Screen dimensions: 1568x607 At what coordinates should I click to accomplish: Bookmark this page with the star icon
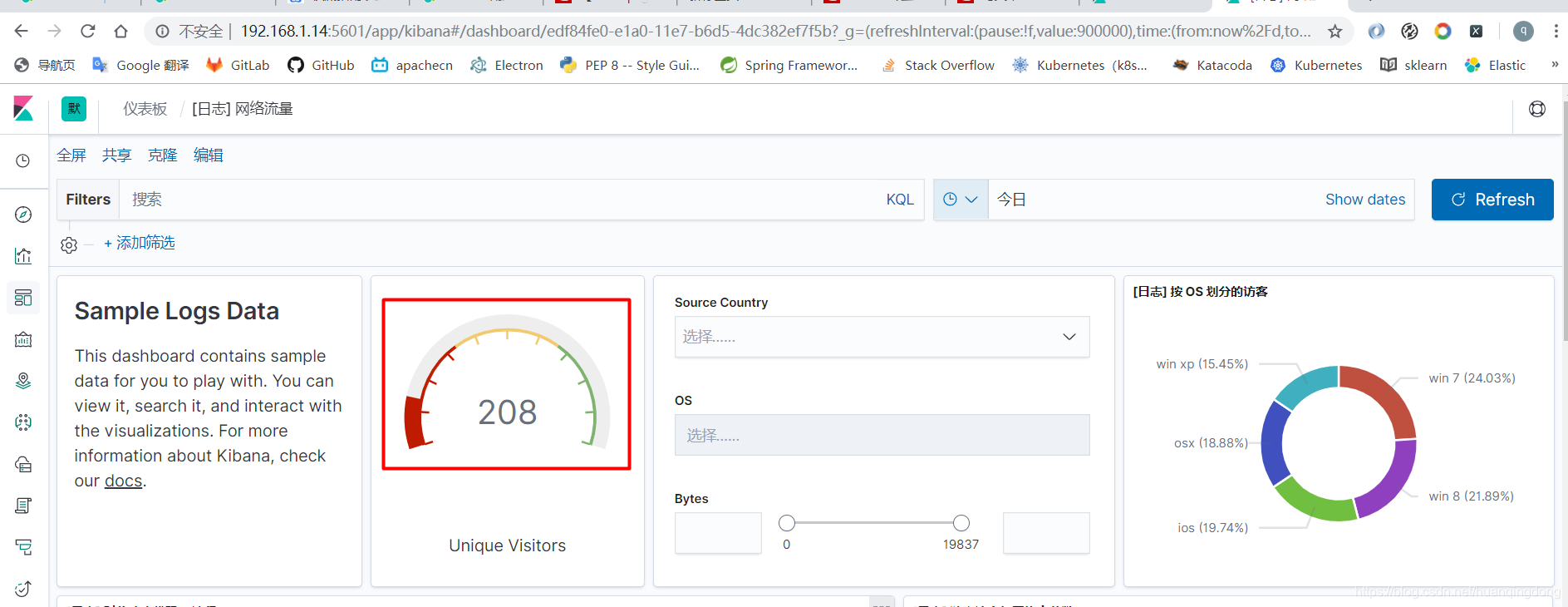(1335, 32)
